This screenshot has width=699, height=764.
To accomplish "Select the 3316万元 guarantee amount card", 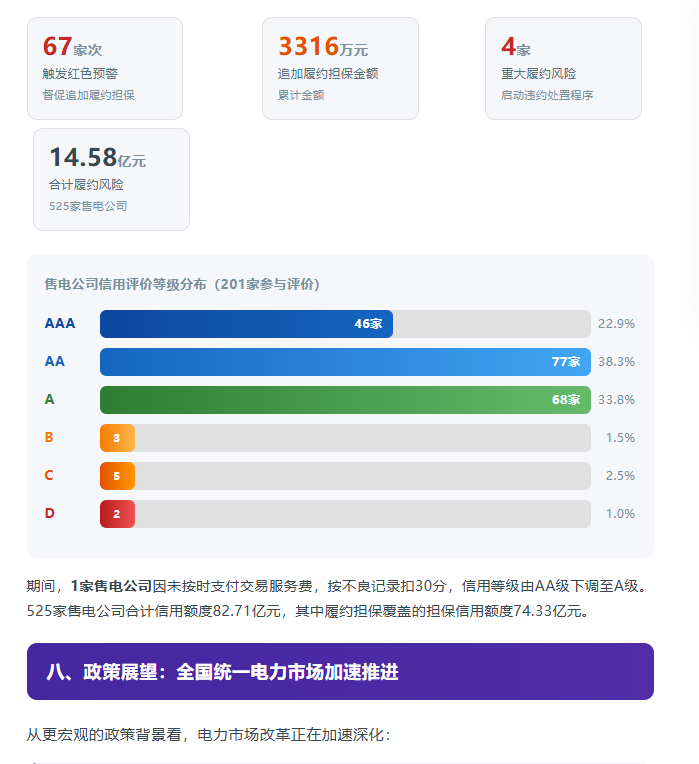I will [340, 68].
